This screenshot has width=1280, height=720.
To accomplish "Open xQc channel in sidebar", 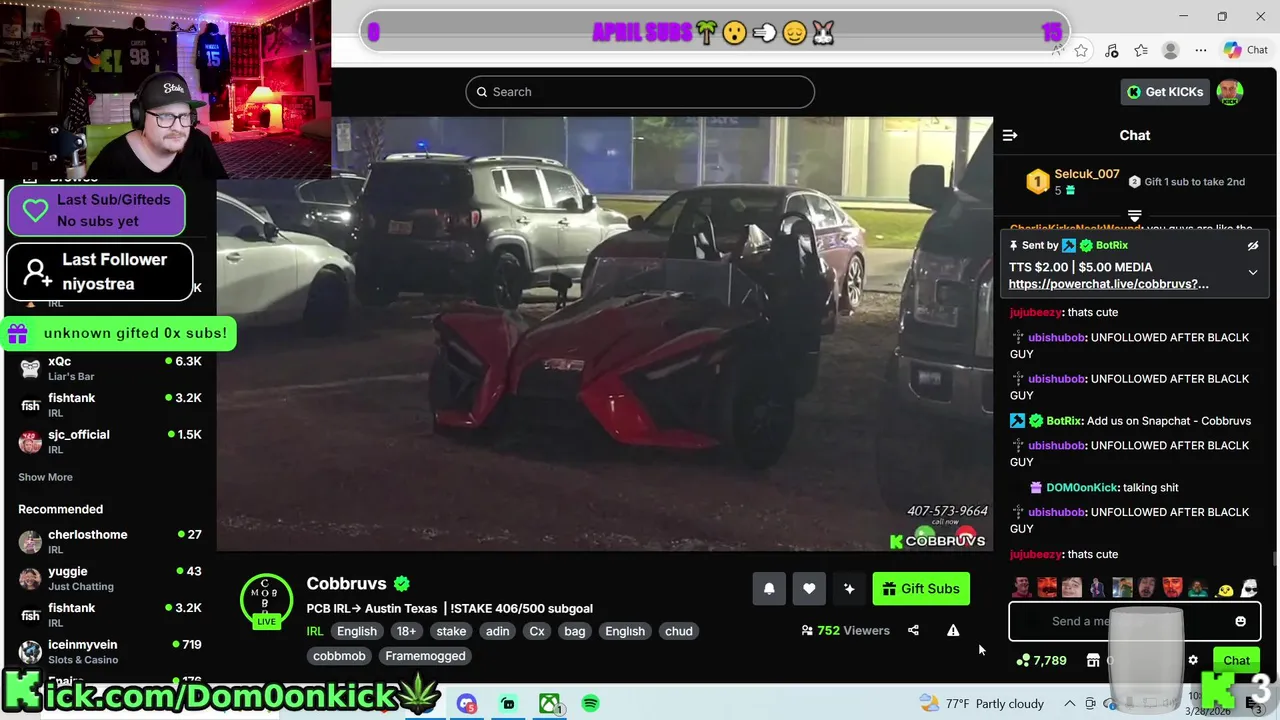I will coord(110,368).
